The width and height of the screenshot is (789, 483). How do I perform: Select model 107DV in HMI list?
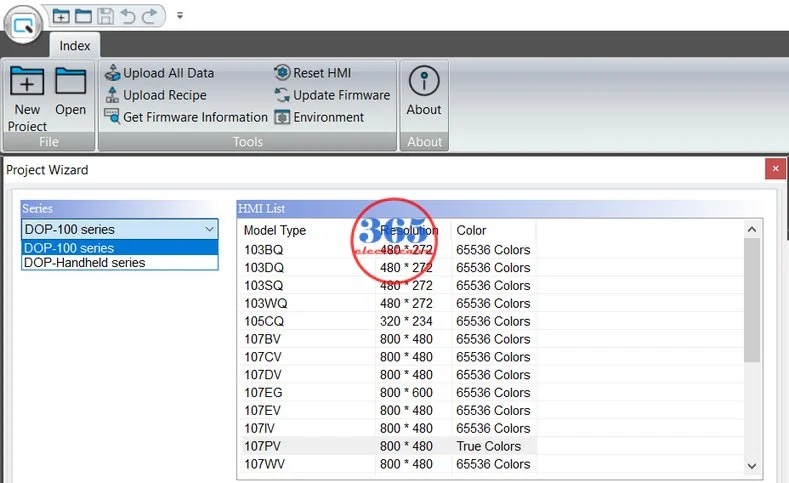pyautogui.click(x=263, y=375)
